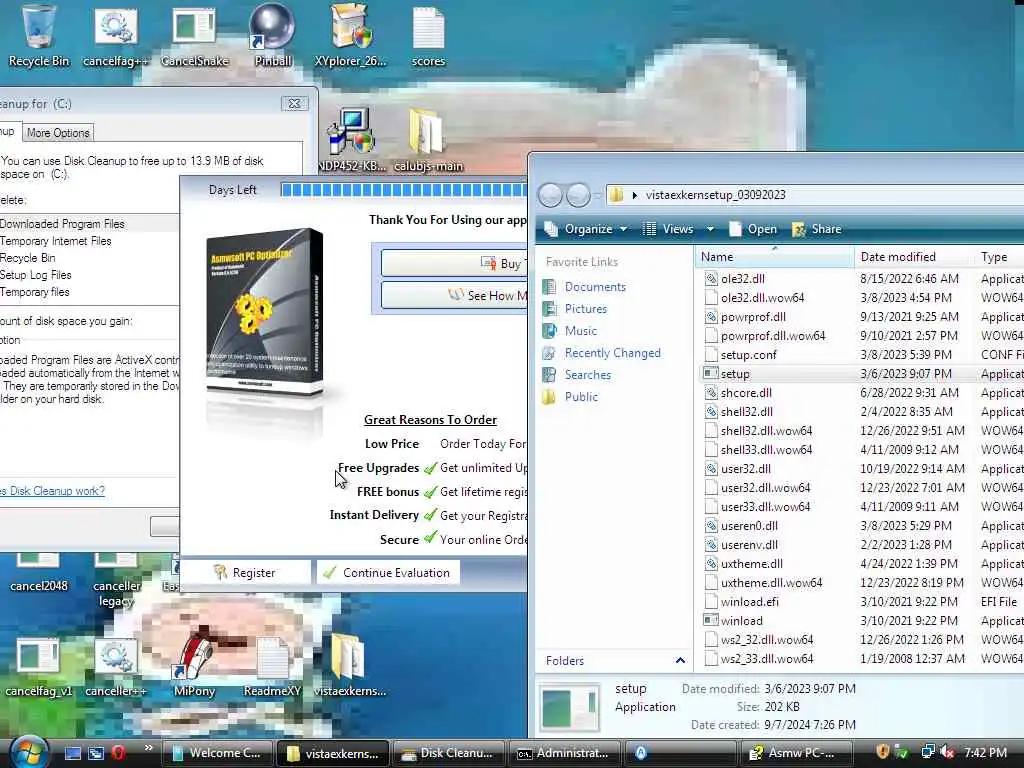Image resolution: width=1024 pixels, height=768 pixels.
Task: Launch the MiPony shortcut icon
Action: [x=194, y=666]
